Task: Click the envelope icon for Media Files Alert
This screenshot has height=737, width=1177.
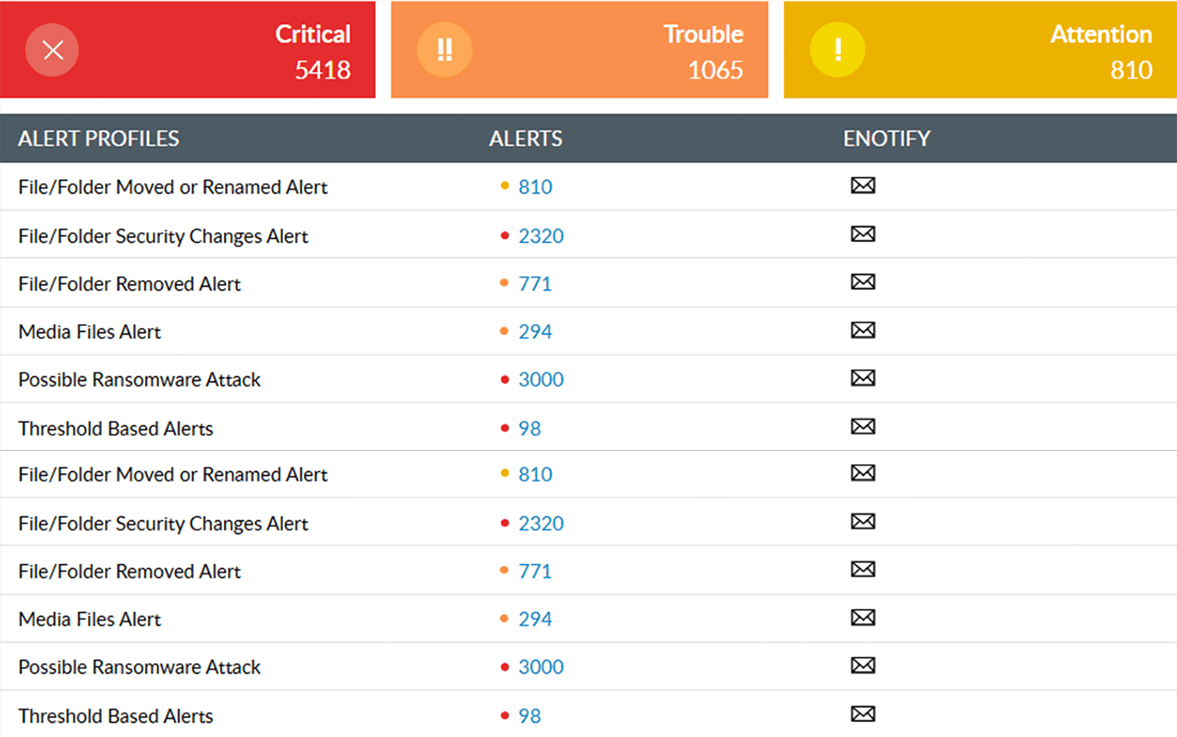Action: [862, 330]
